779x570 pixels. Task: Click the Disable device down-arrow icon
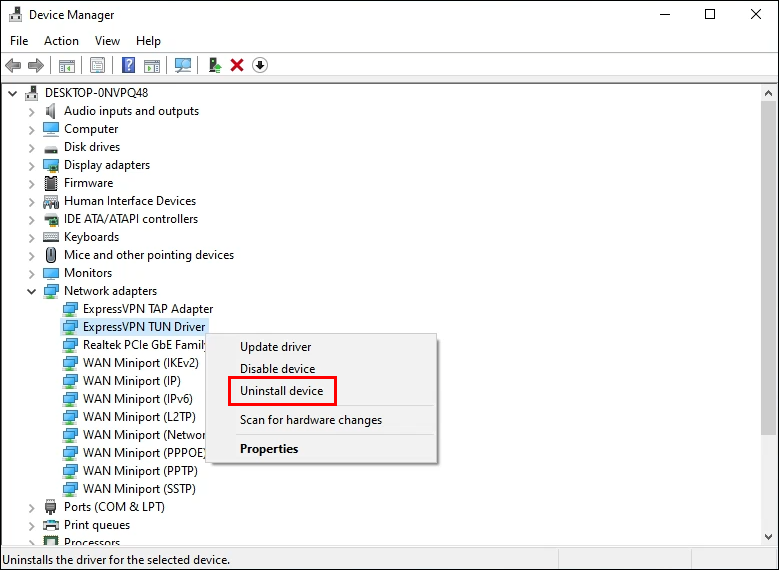[x=260, y=65]
